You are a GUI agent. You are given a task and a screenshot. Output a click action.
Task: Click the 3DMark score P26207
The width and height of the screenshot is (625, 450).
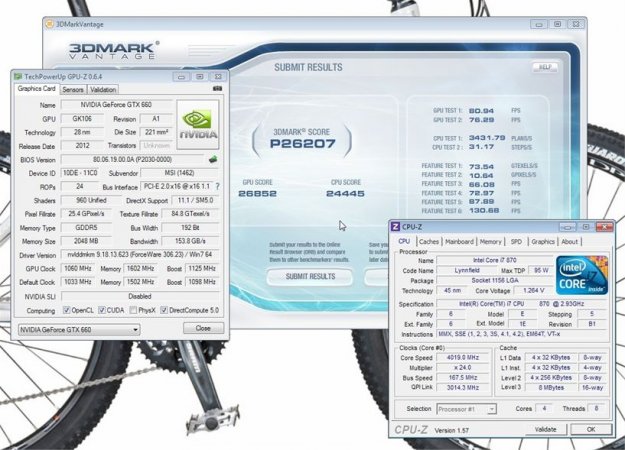coord(303,143)
